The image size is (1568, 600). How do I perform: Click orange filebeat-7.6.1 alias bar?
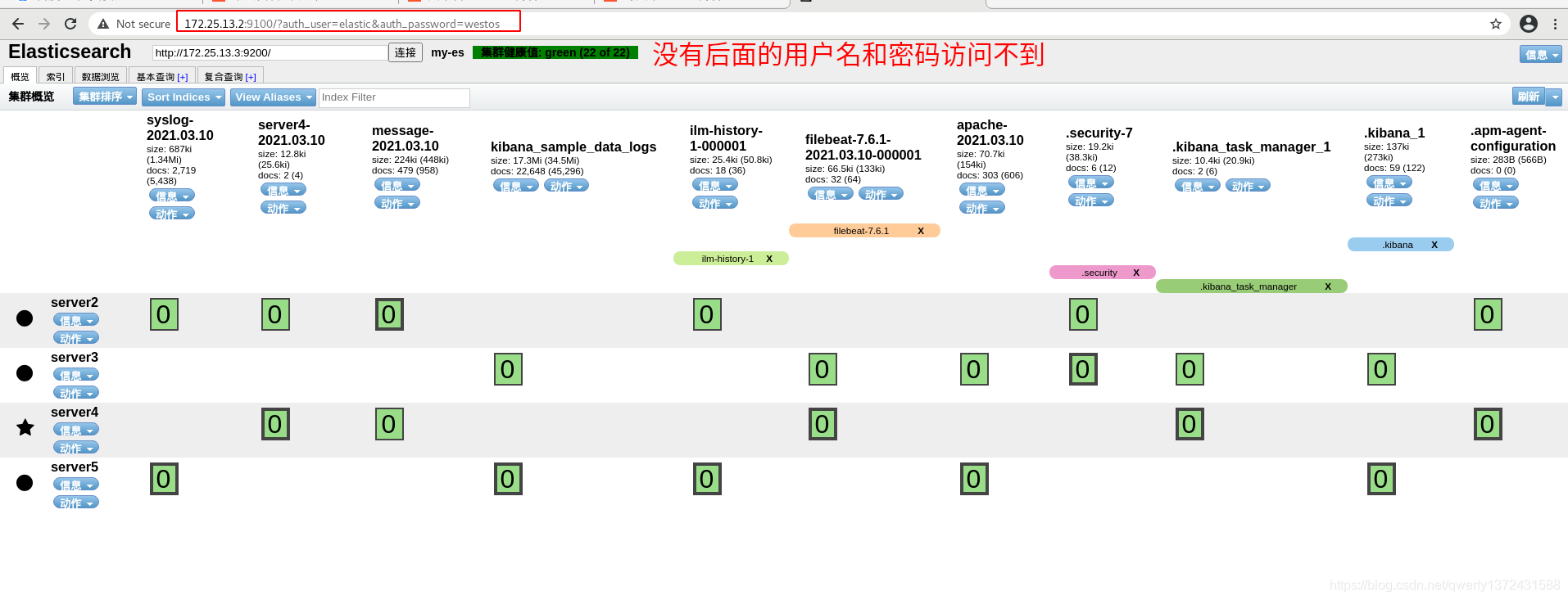[x=864, y=231]
